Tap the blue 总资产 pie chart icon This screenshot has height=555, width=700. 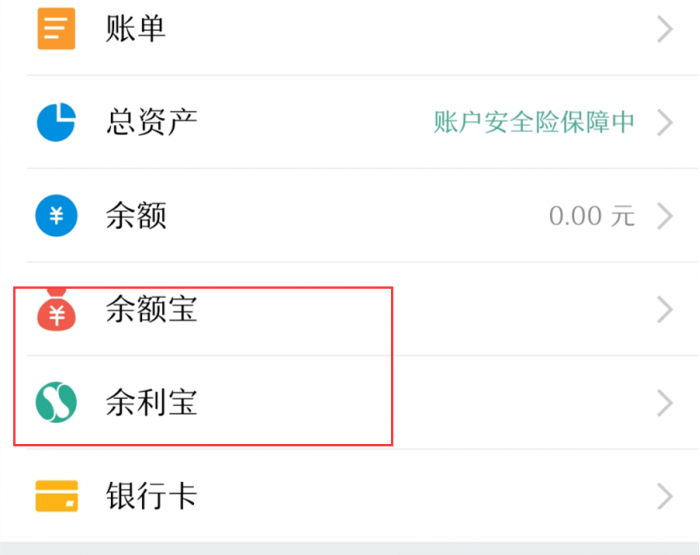click(x=56, y=122)
